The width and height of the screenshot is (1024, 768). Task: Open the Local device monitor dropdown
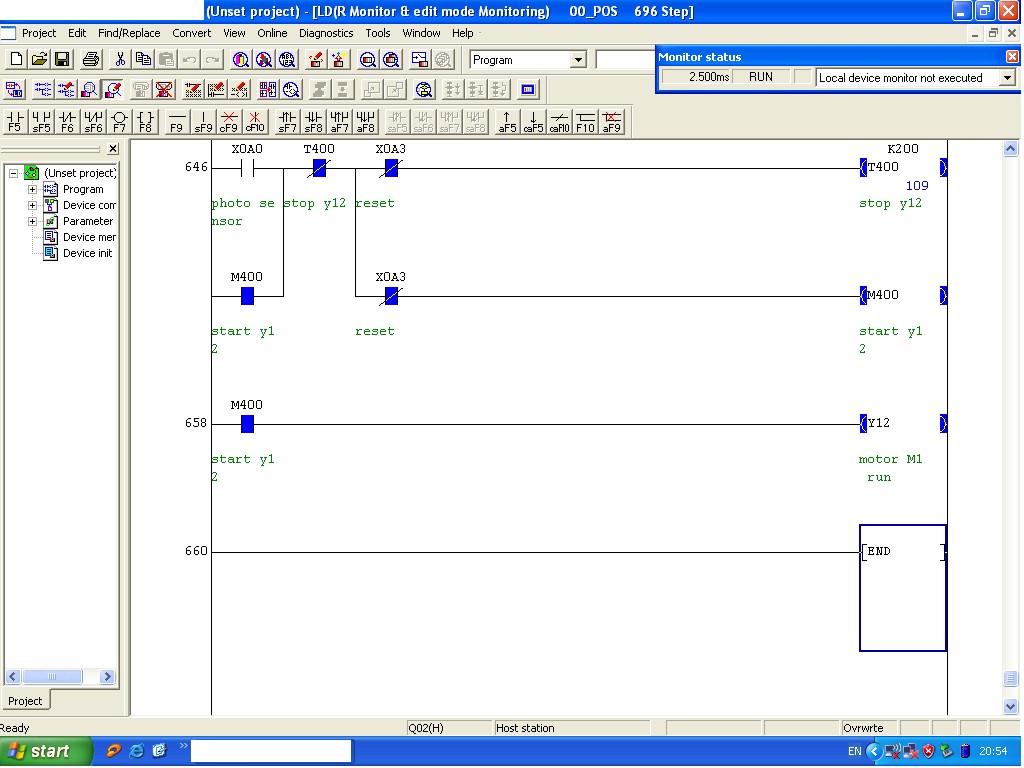click(1008, 77)
